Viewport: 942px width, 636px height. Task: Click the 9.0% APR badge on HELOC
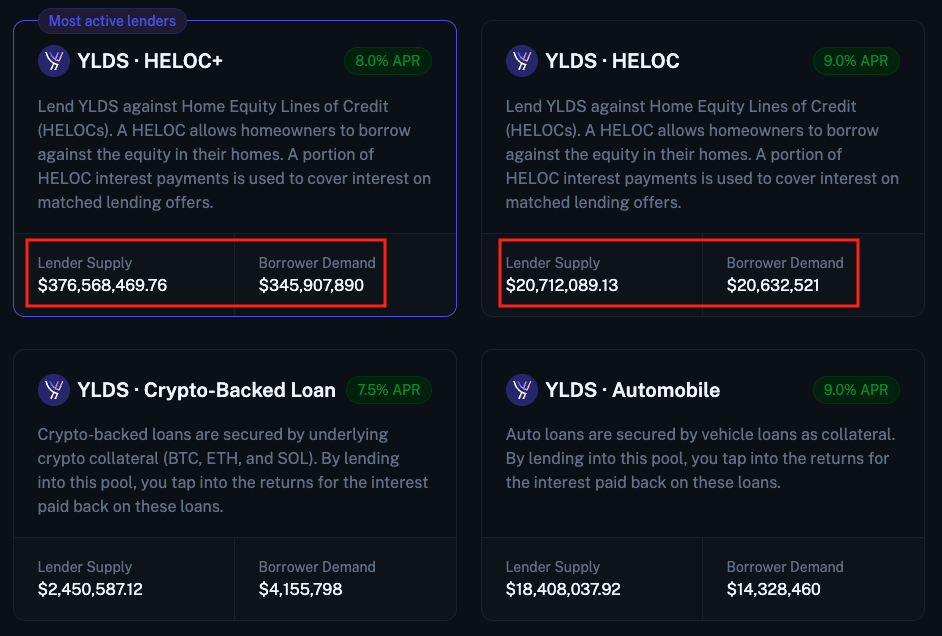pos(856,61)
